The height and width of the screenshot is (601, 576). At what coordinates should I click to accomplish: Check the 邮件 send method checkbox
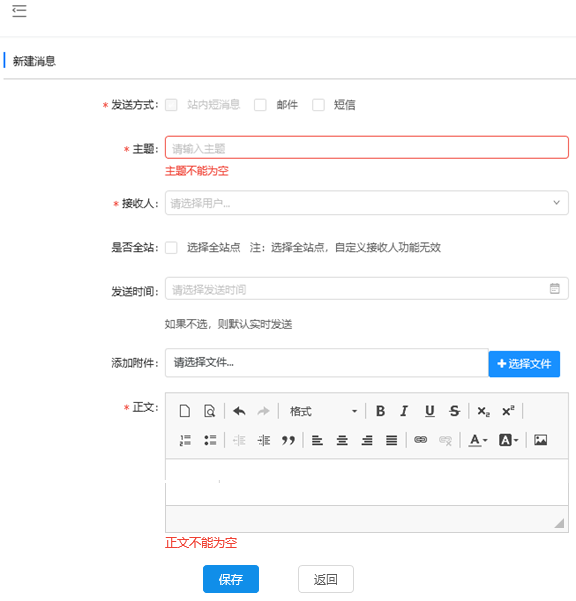260,105
